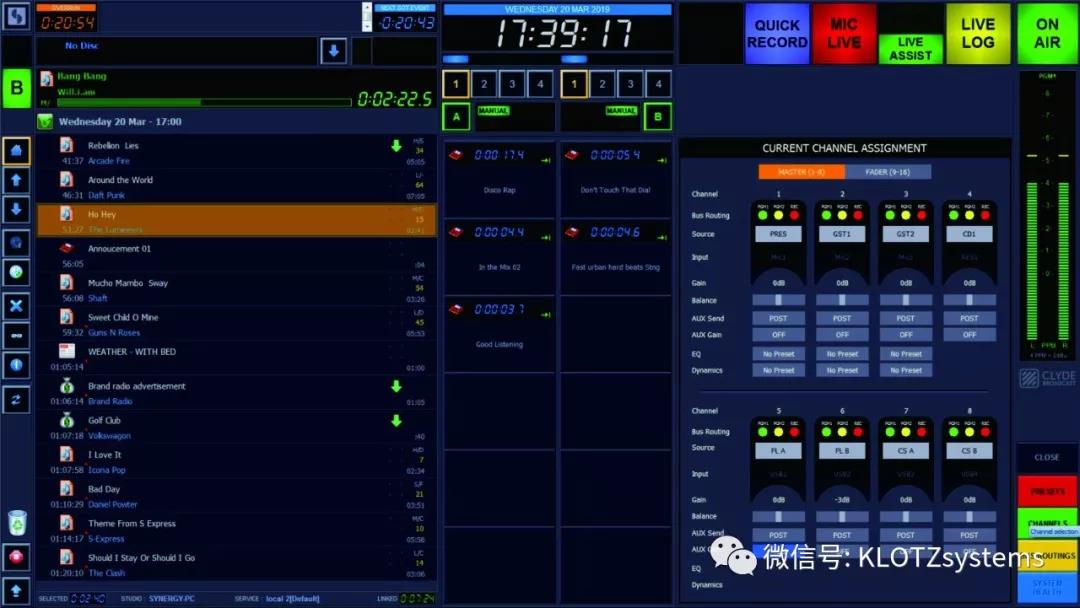Click the application logo icon in the top-left corner
The image size is (1080, 608).
point(16,16)
